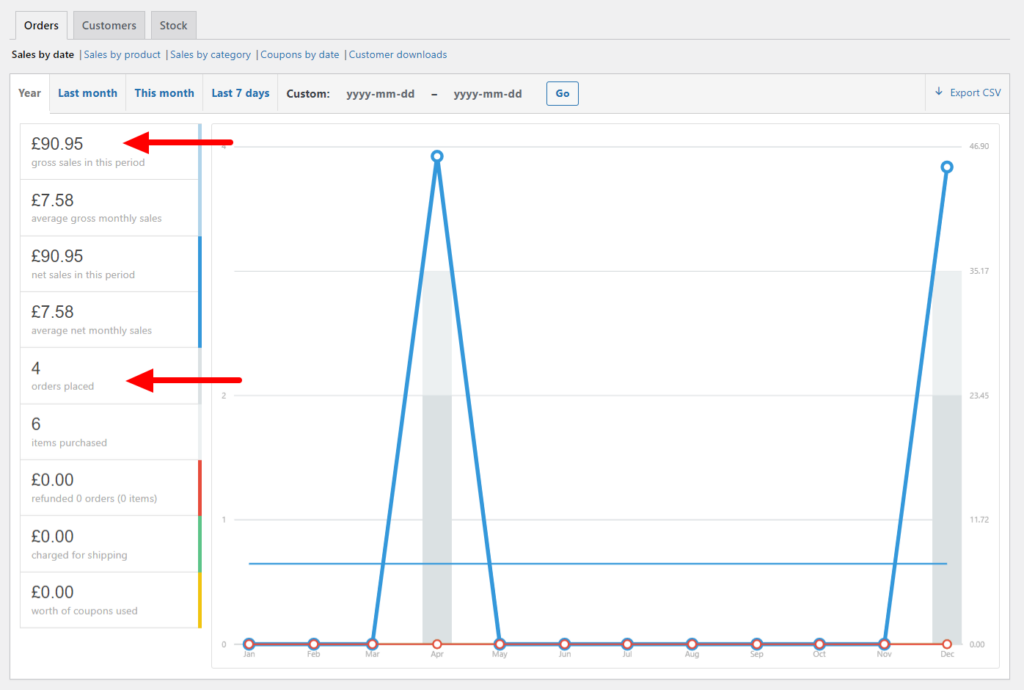Click the custom end date field
The height and width of the screenshot is (690, 1024).
(487, 94)
